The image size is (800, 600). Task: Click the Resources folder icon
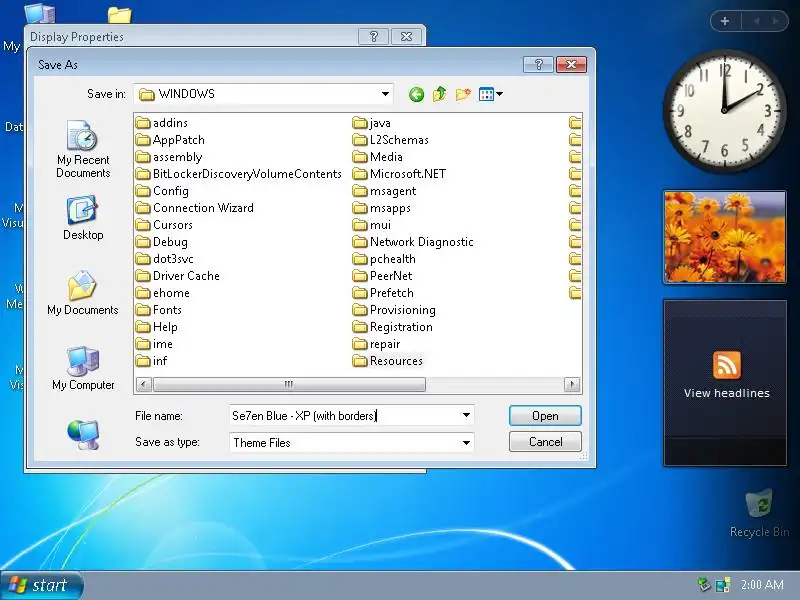(360, 361)
